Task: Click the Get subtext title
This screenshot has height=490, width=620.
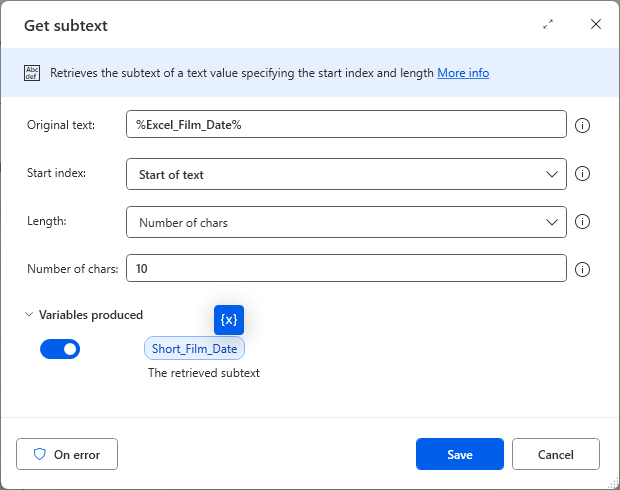Action: (66, 26)
